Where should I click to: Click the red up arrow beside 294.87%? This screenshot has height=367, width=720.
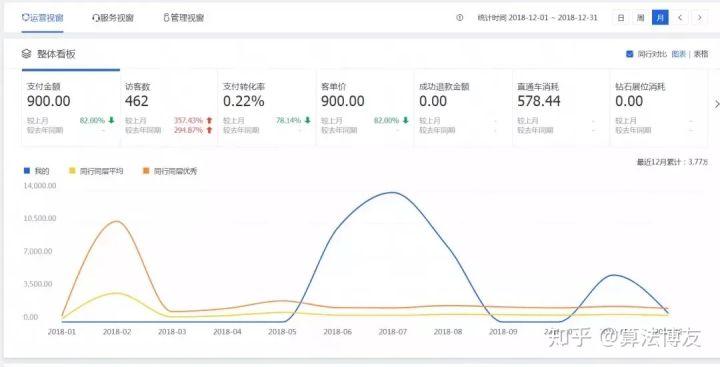(x=209, y=130)
